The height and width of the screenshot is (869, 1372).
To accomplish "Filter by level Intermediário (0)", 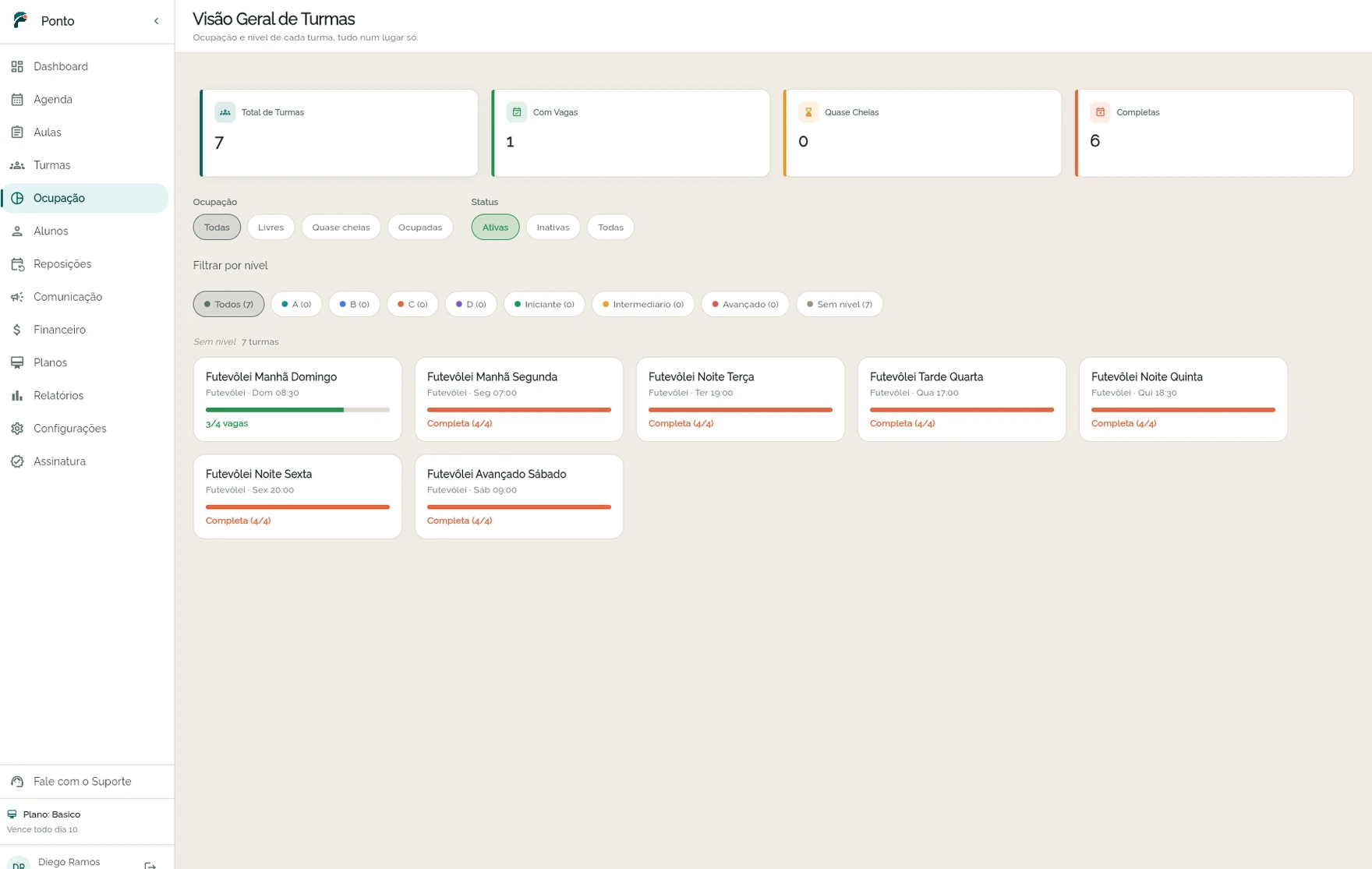I will click(643, 304).
